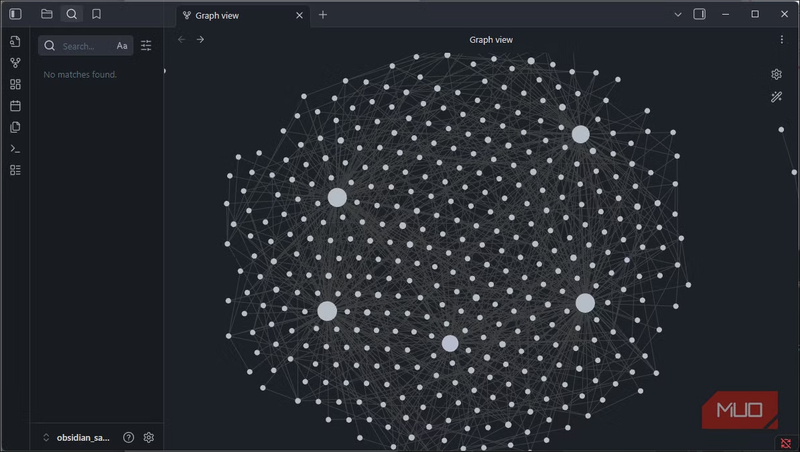Click the templates icon in ribbon

click(x=15, y=127)
